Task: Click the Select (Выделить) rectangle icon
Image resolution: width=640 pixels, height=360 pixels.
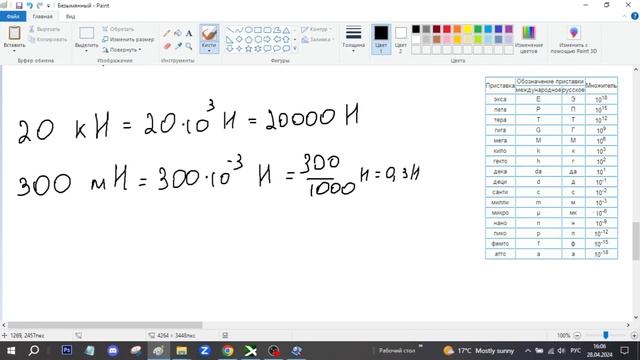Action: pos(87,33)
